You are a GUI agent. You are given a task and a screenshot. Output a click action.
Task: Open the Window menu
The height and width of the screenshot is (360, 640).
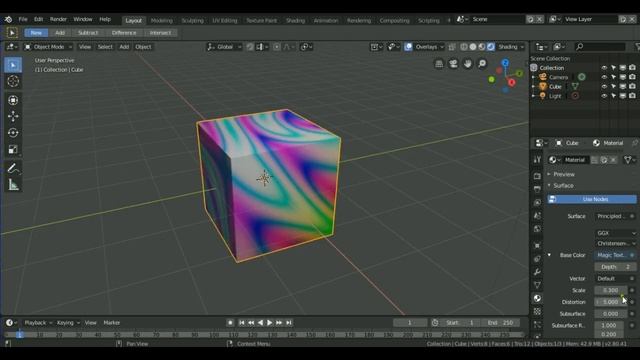click(83, 19)
